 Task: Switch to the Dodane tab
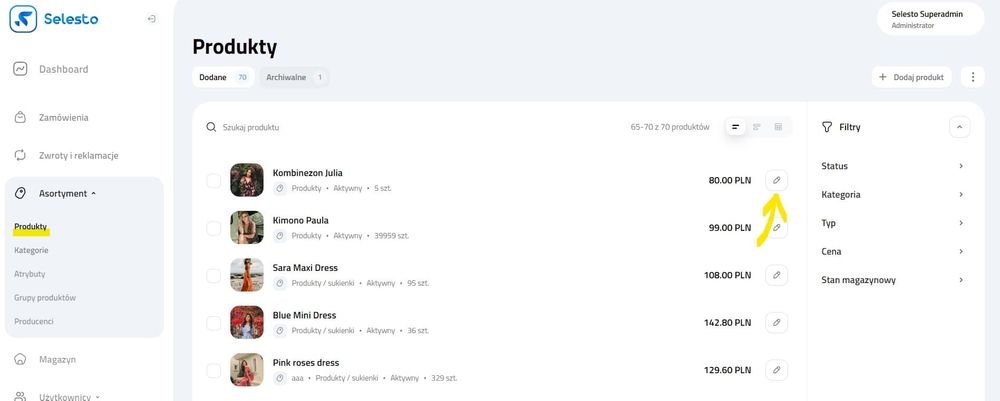(223, 77)
